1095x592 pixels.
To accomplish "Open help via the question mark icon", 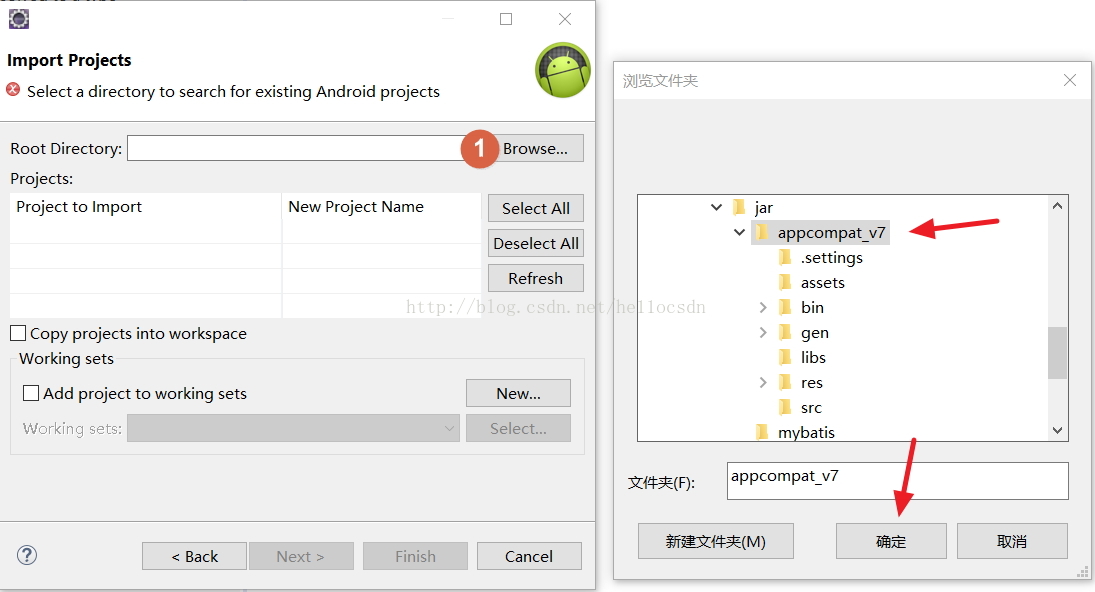I will 27,556.
